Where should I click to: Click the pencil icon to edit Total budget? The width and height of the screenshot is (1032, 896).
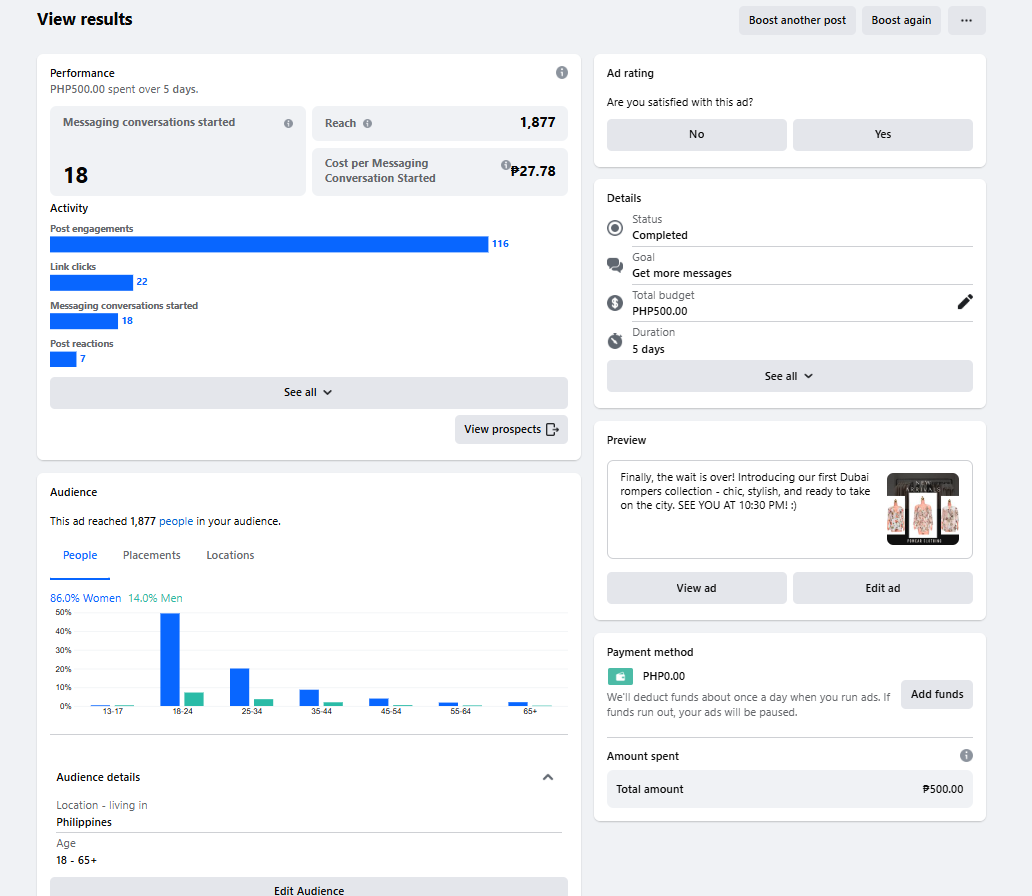click(x=965, y=302)
